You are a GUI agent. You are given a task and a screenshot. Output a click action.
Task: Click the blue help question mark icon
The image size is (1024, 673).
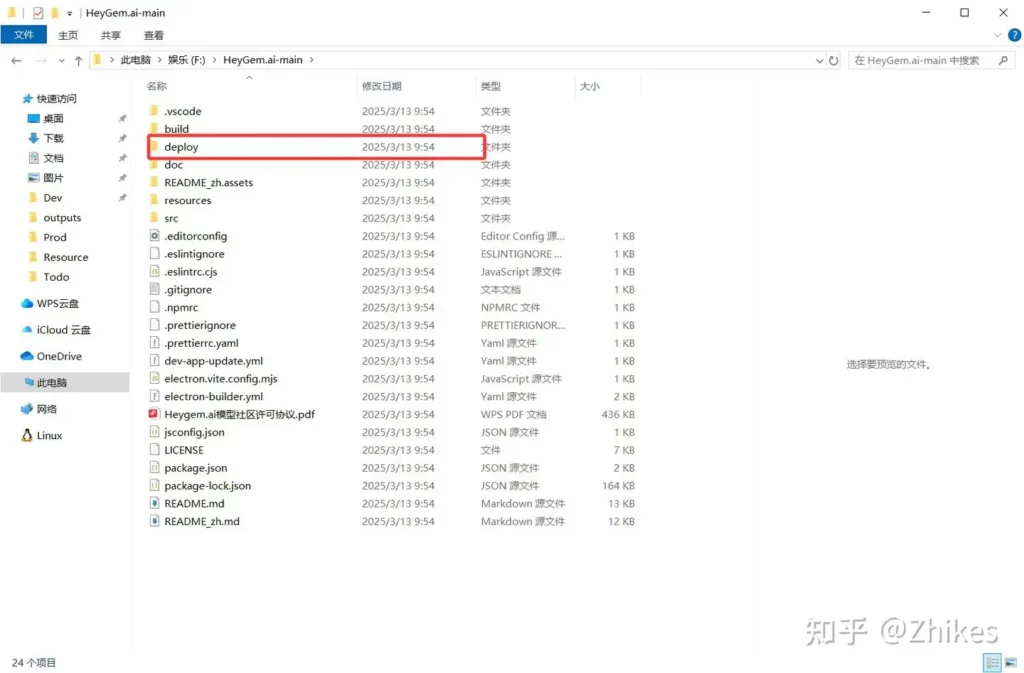(1013, 35)
